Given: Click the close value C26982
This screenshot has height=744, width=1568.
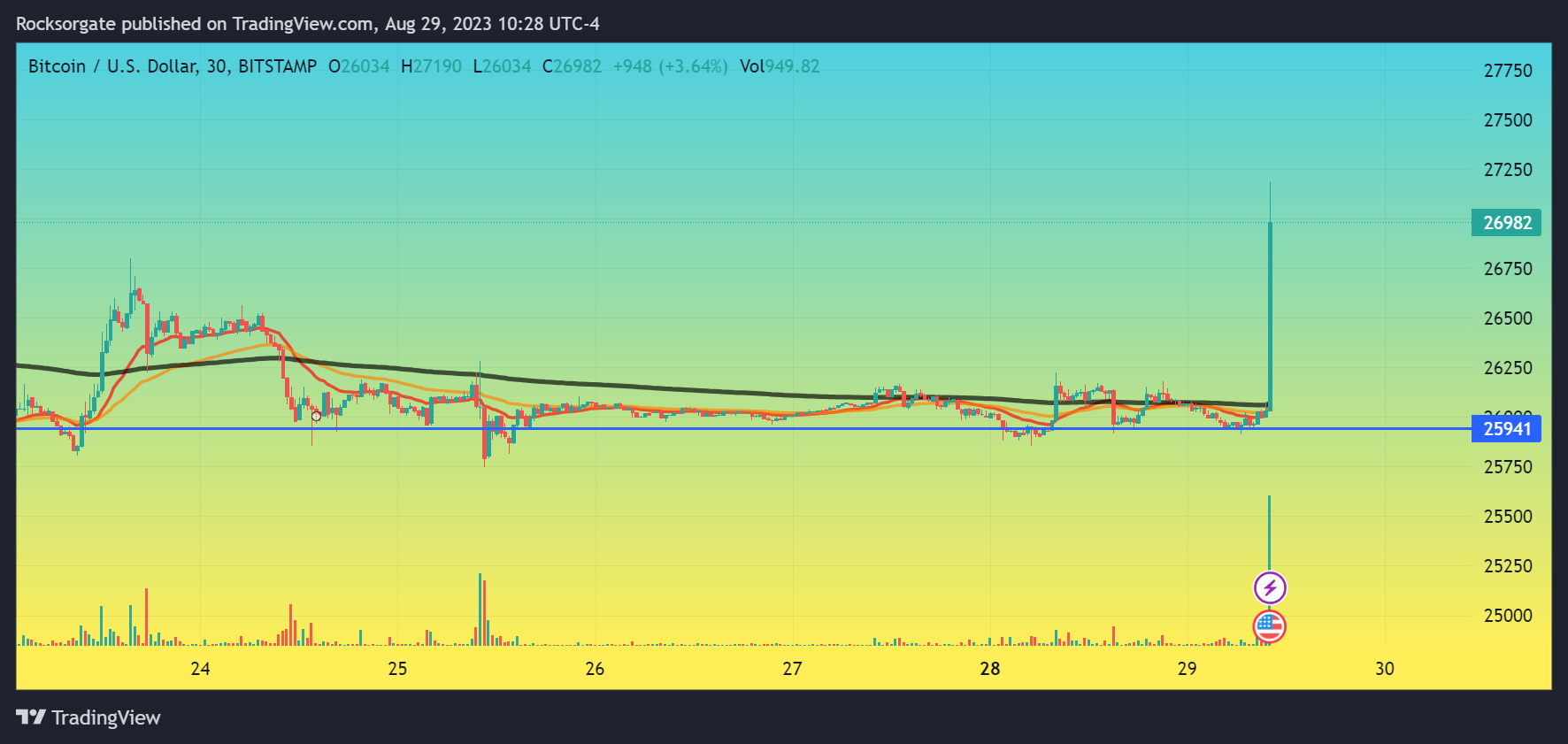Looking at the screenshot, I should [572, 66].
